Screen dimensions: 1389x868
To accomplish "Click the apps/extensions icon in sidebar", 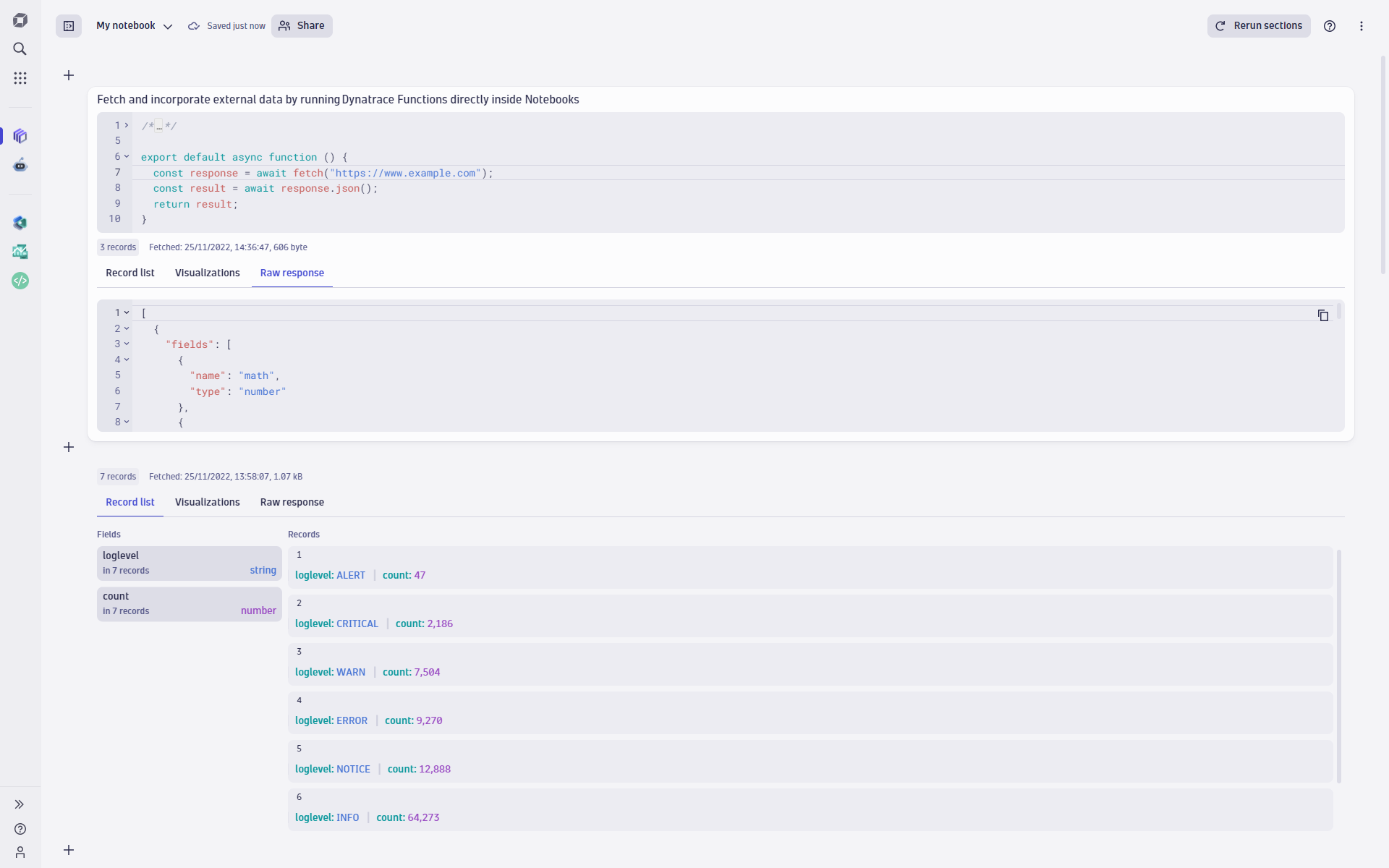I will (20, 78).
